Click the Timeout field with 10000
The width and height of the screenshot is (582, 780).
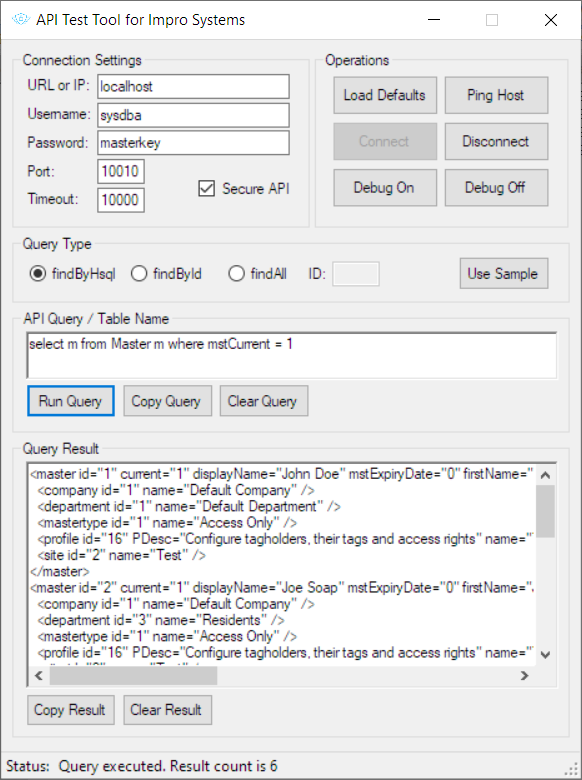coord(121,199)
